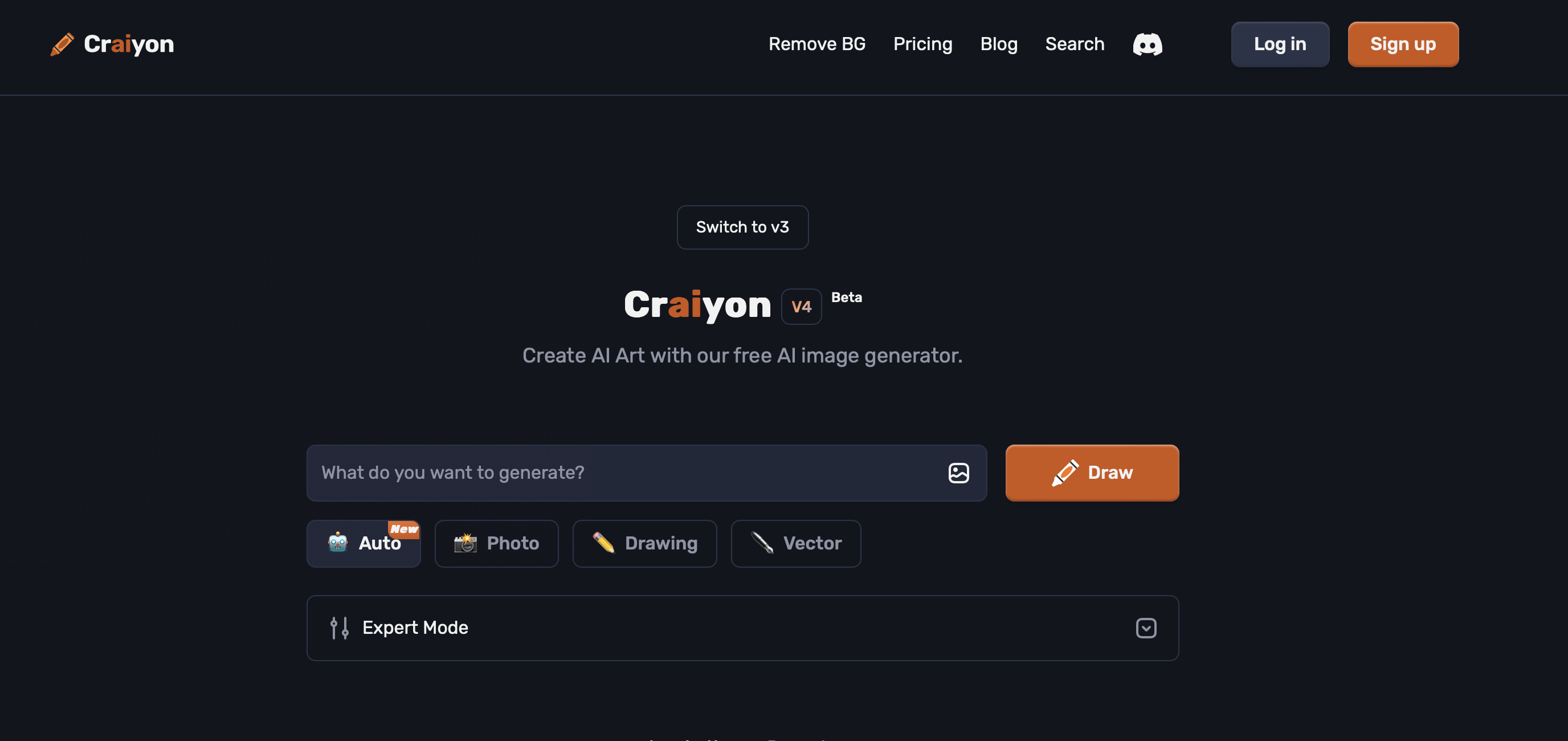This screenshot has width=1568, height=741.
Task: Click the Expert Mode sliders icon
Action: click(x=339, y=628)
